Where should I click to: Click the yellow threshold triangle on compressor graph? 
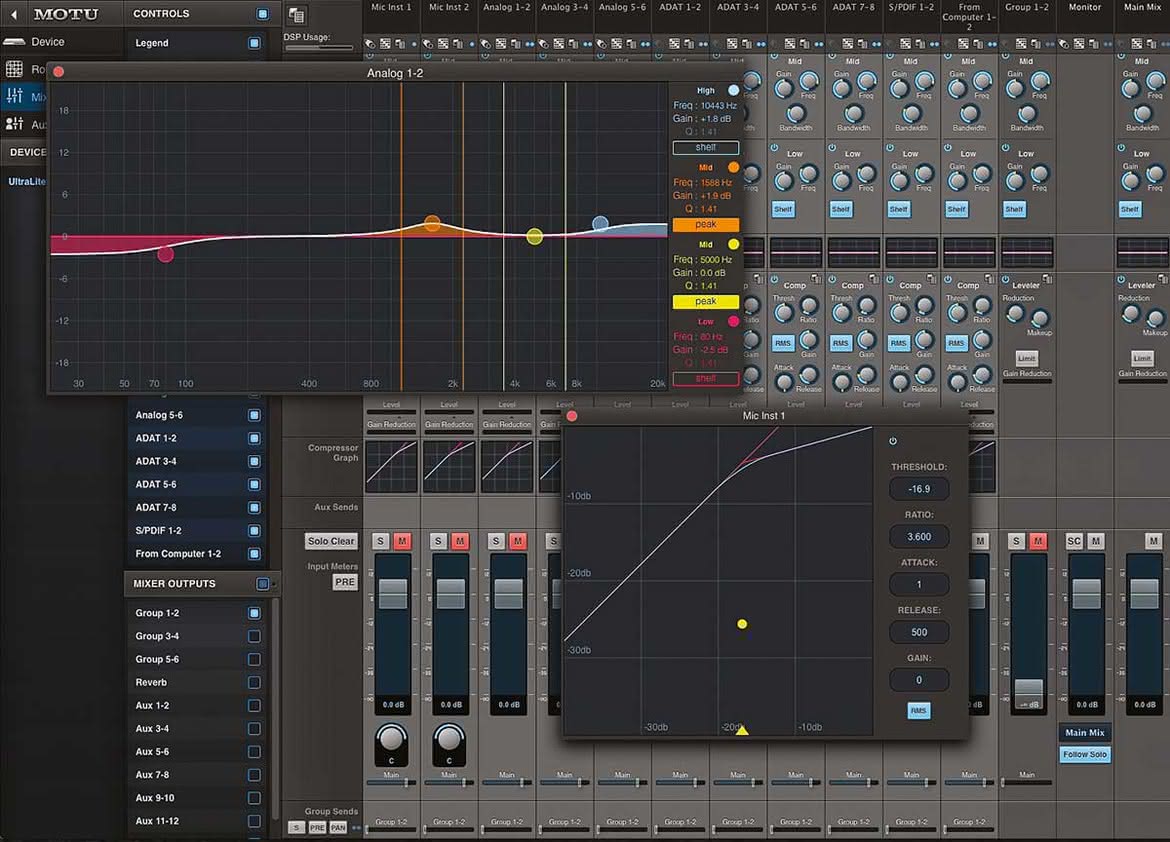tap(742, 729)
